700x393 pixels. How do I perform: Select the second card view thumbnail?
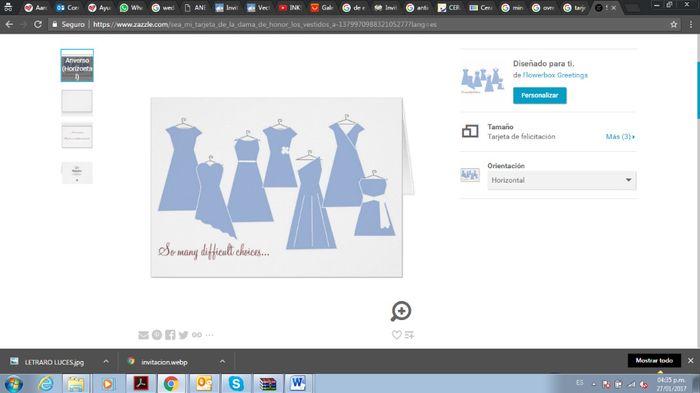(77, 101)
